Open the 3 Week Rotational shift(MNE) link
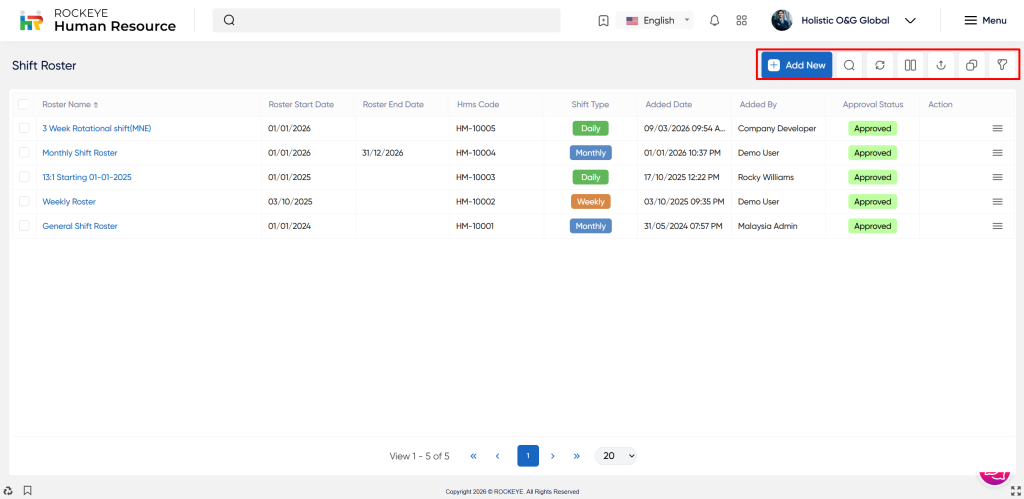The width and height of the screenshot is (1024, 499). [96, 128]
